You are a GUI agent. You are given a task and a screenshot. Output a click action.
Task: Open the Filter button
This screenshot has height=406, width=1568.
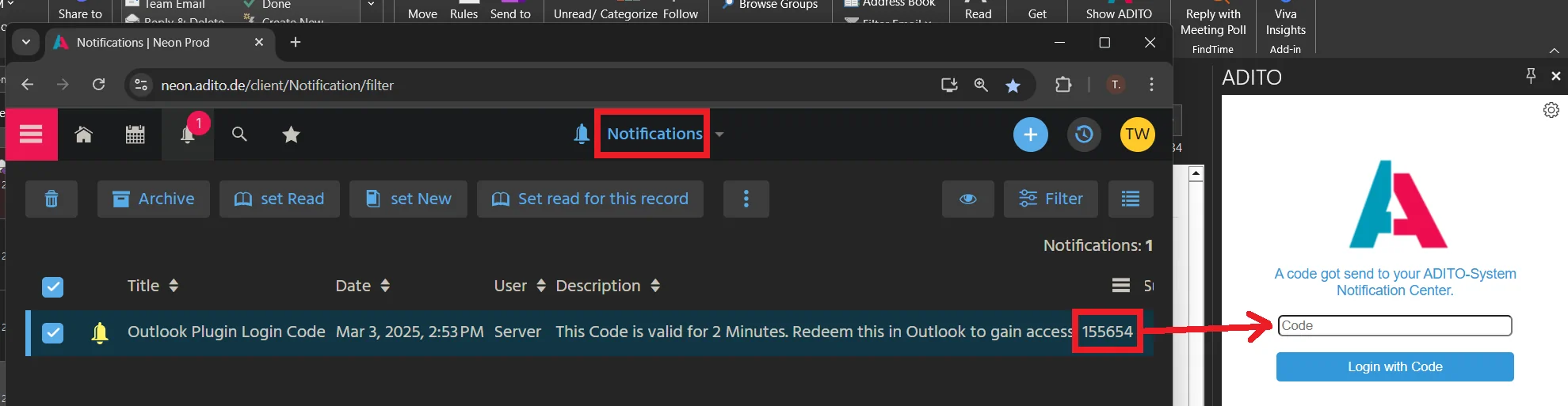coord(1051,199)
